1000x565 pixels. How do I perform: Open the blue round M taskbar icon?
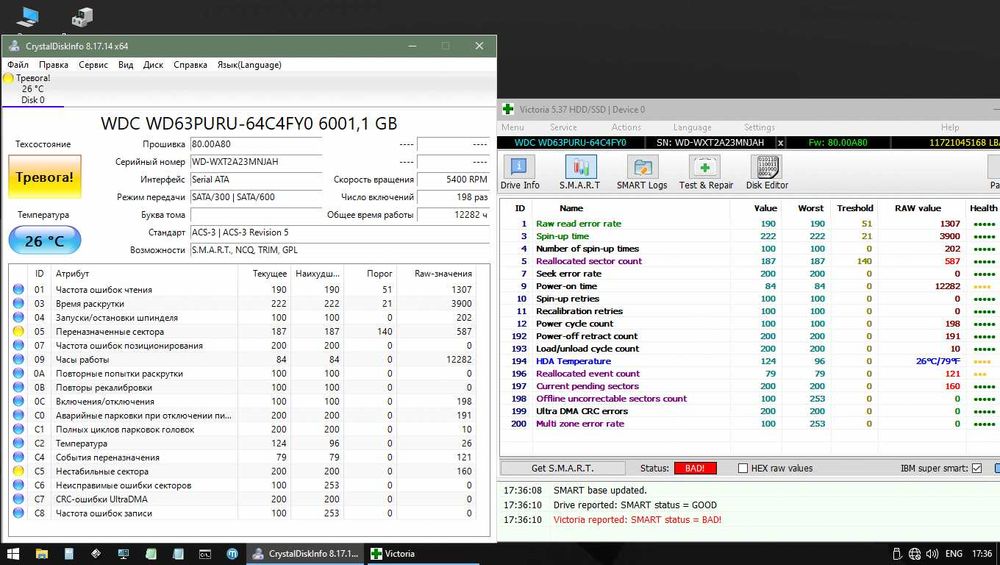[233, 554]
